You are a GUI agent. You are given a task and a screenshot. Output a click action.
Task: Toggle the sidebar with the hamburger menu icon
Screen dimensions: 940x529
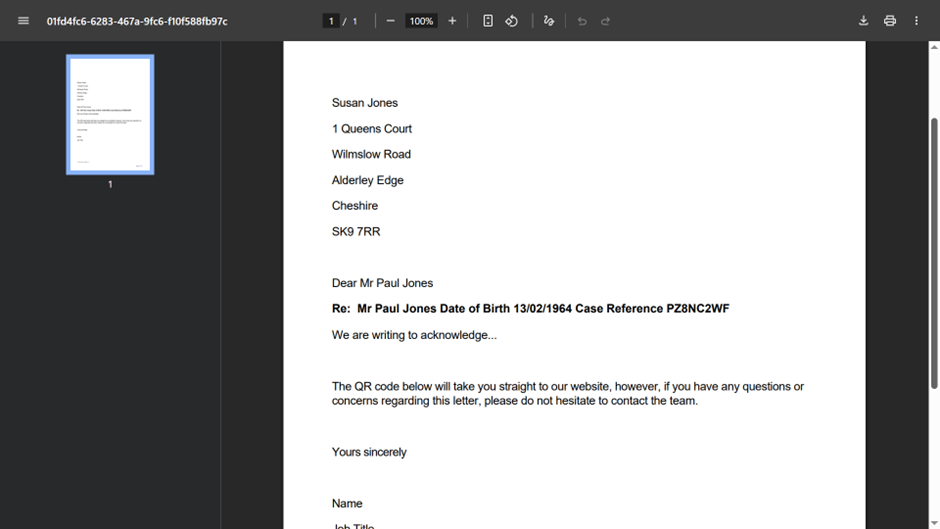click(23, 21)
